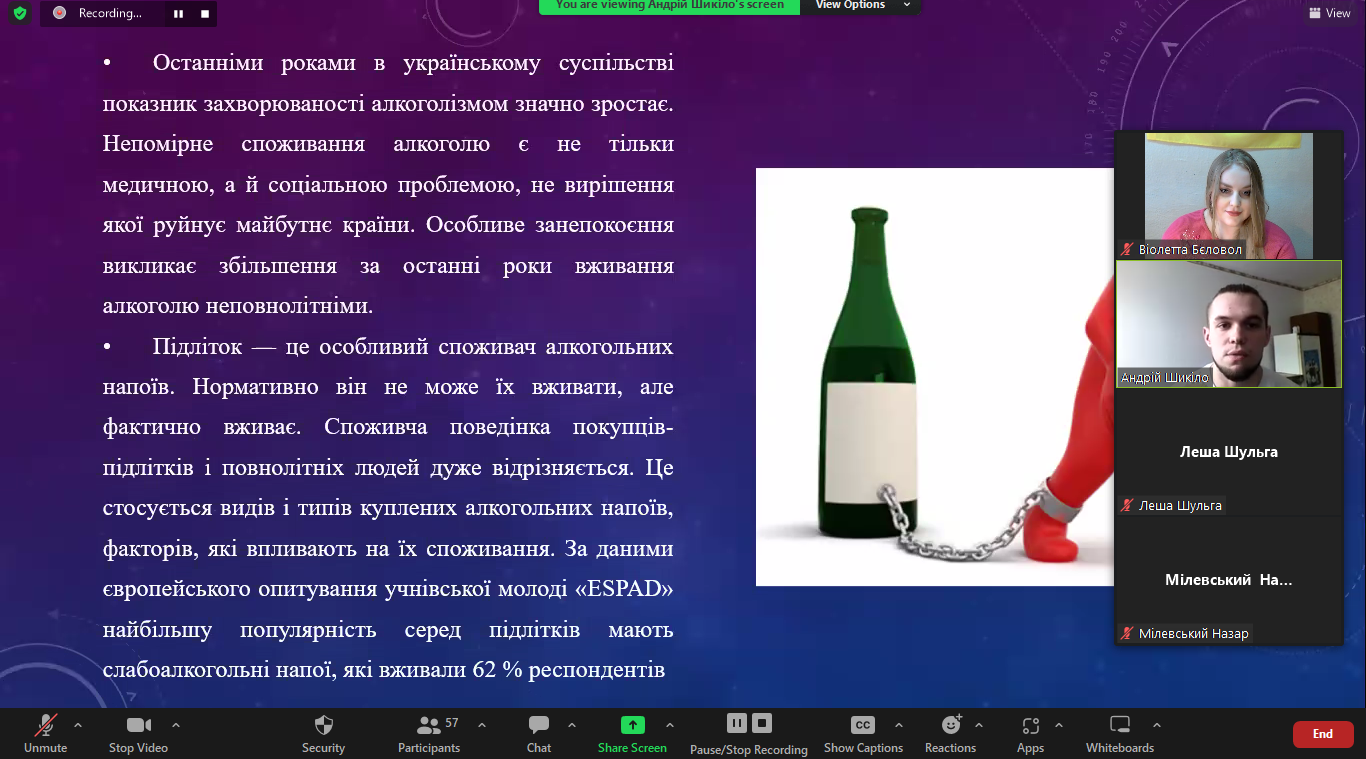
Task: Stop recording via the top-left indicator
Action: tap(204, 14)
